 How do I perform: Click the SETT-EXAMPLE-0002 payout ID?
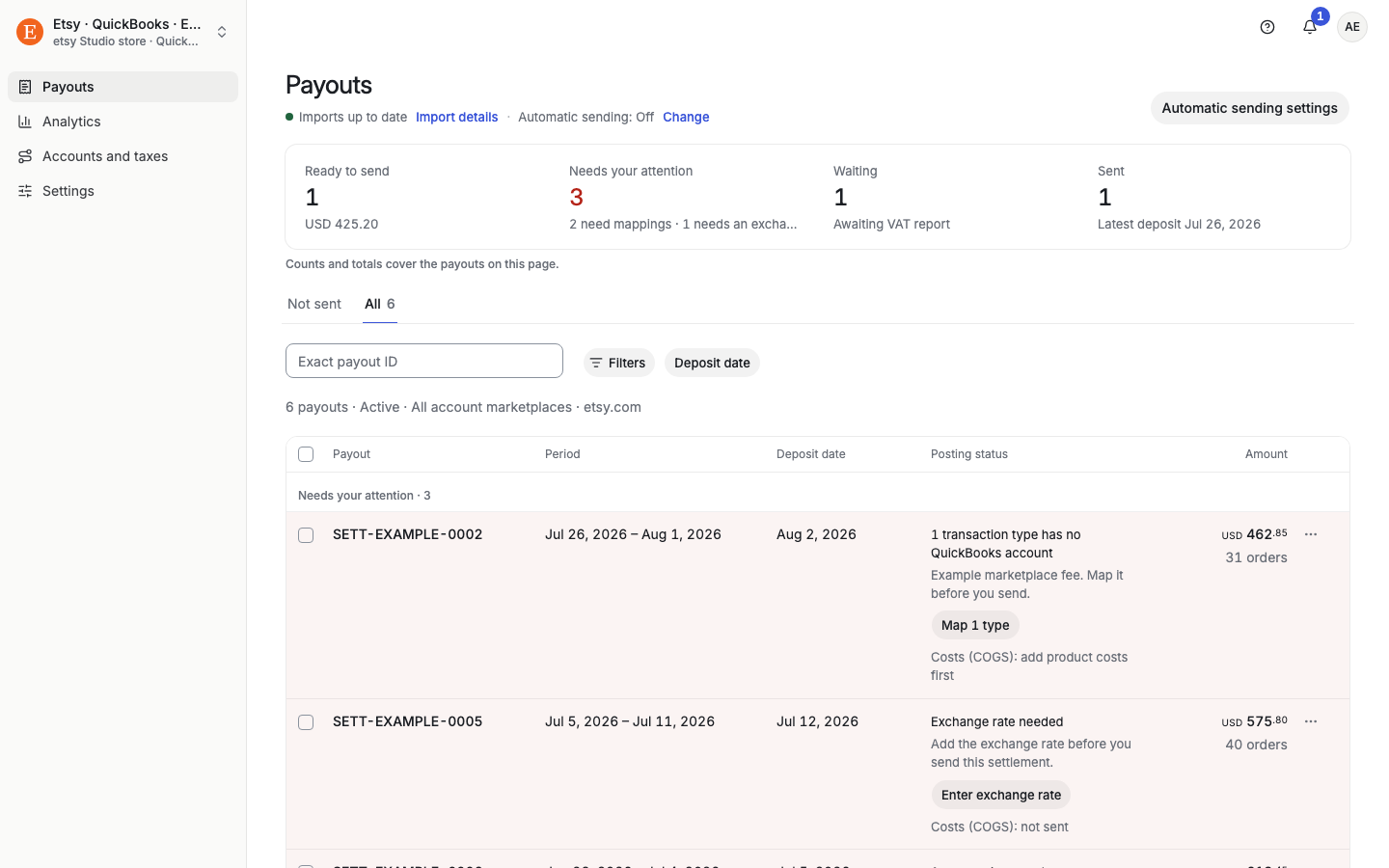[x=407, y=534]
